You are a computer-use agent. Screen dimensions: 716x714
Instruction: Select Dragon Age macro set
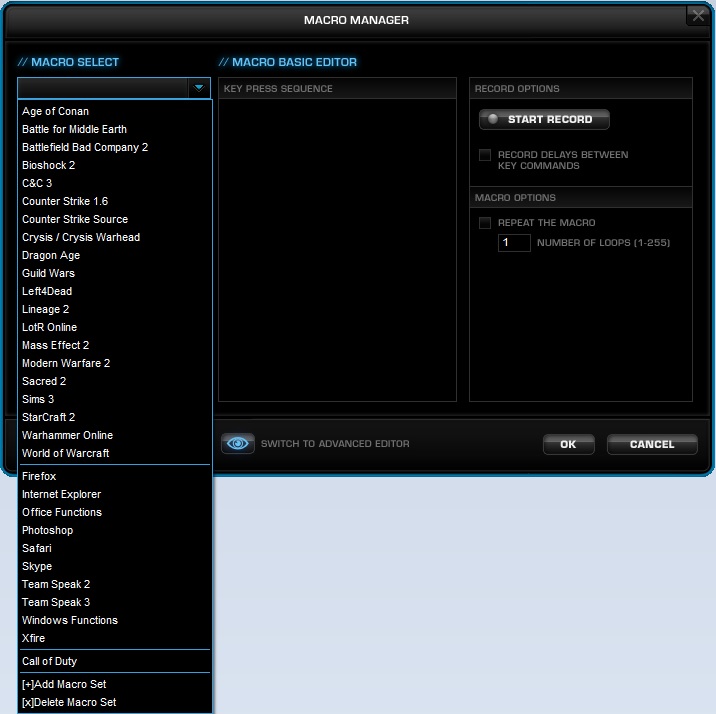tap(115, 255)
